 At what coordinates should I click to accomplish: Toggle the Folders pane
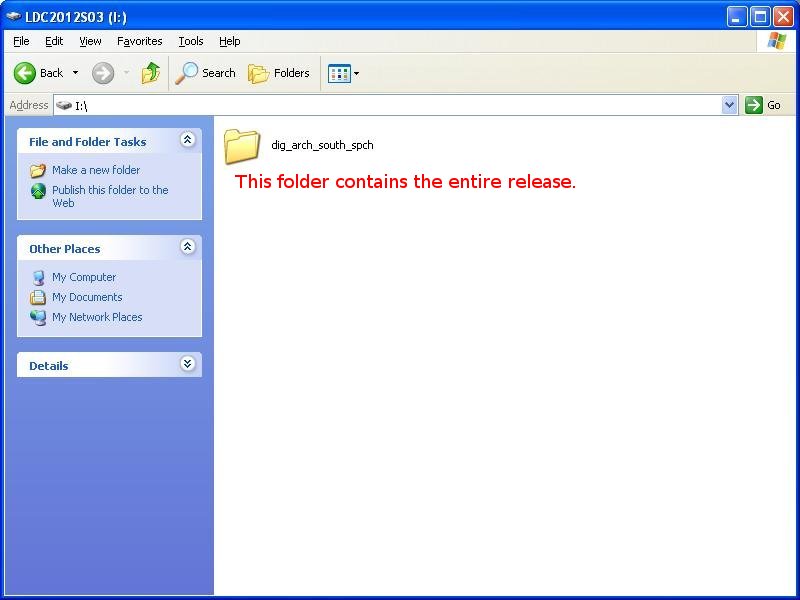pos(279,73)
